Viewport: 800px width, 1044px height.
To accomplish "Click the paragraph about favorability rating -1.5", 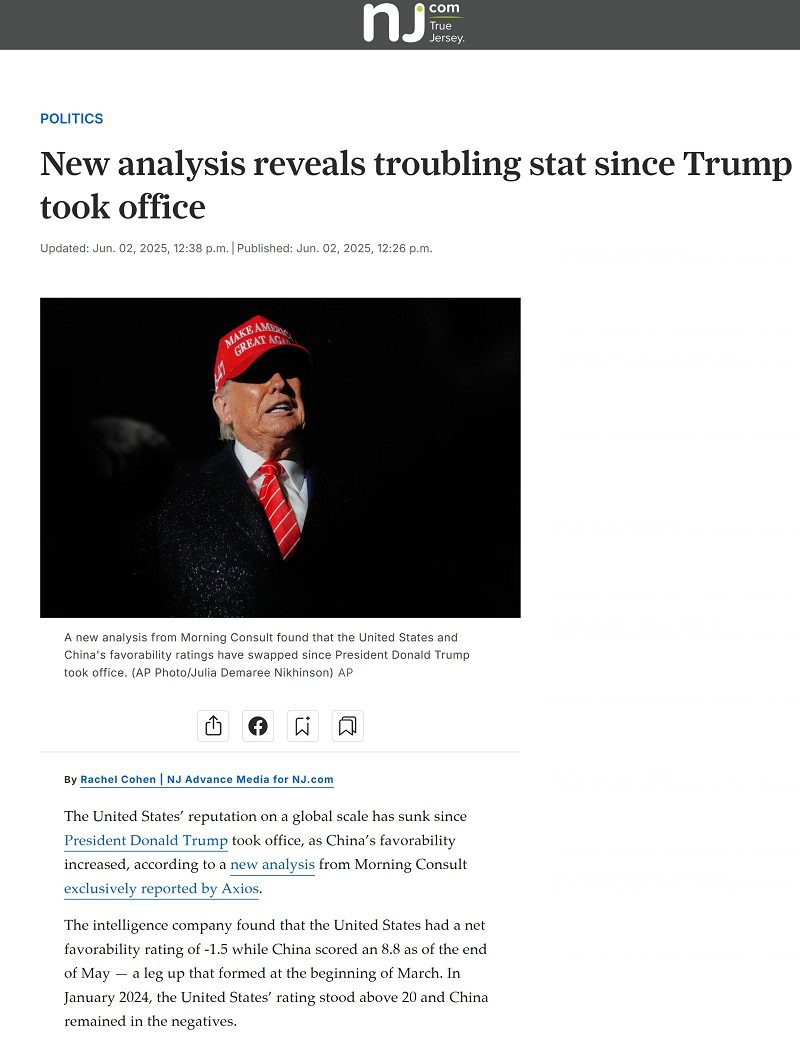I will (x=276, y=973).
